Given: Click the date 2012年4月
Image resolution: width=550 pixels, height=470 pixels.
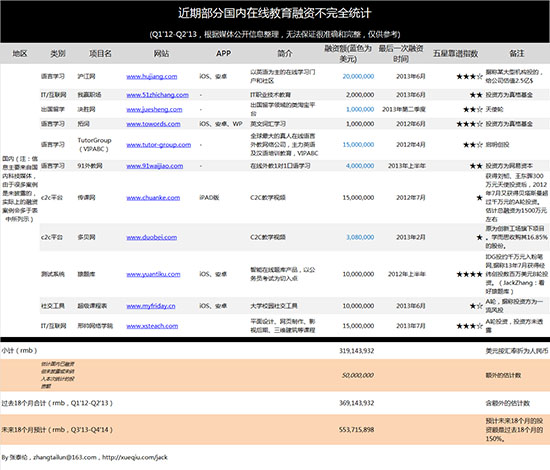Looking at the screenshot, I should pos(411,145).
